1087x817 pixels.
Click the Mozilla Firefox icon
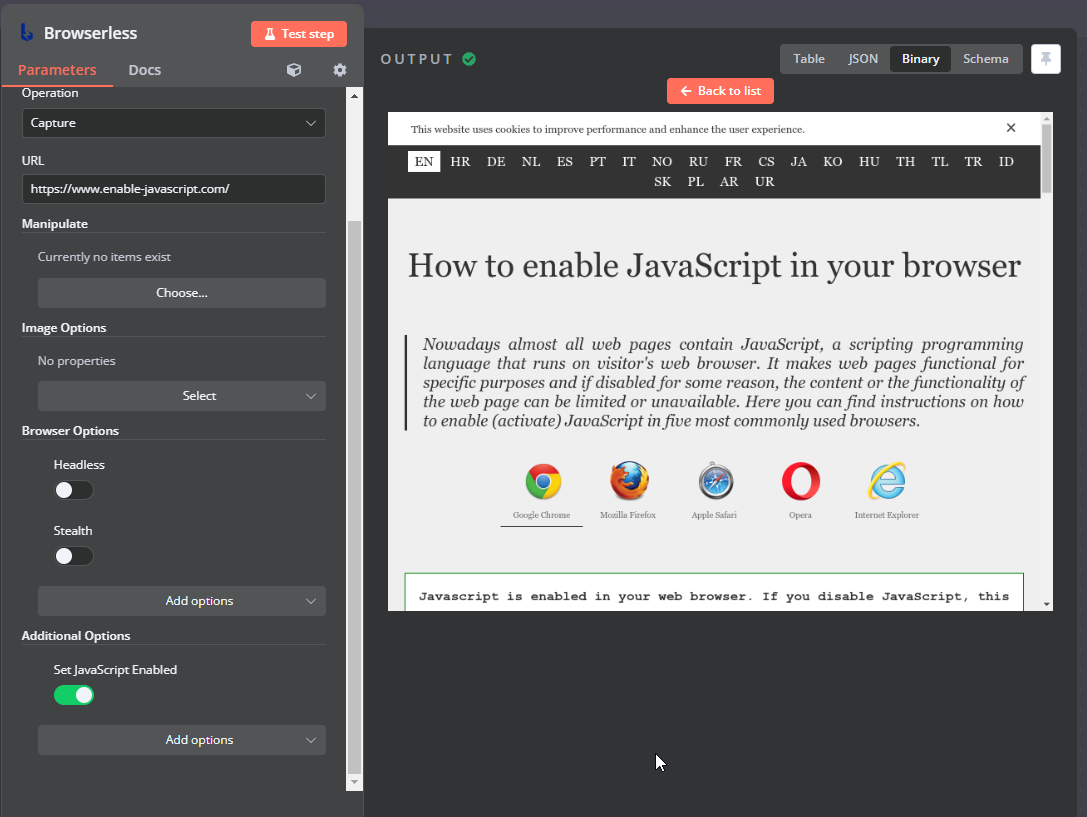click(628, 482)
